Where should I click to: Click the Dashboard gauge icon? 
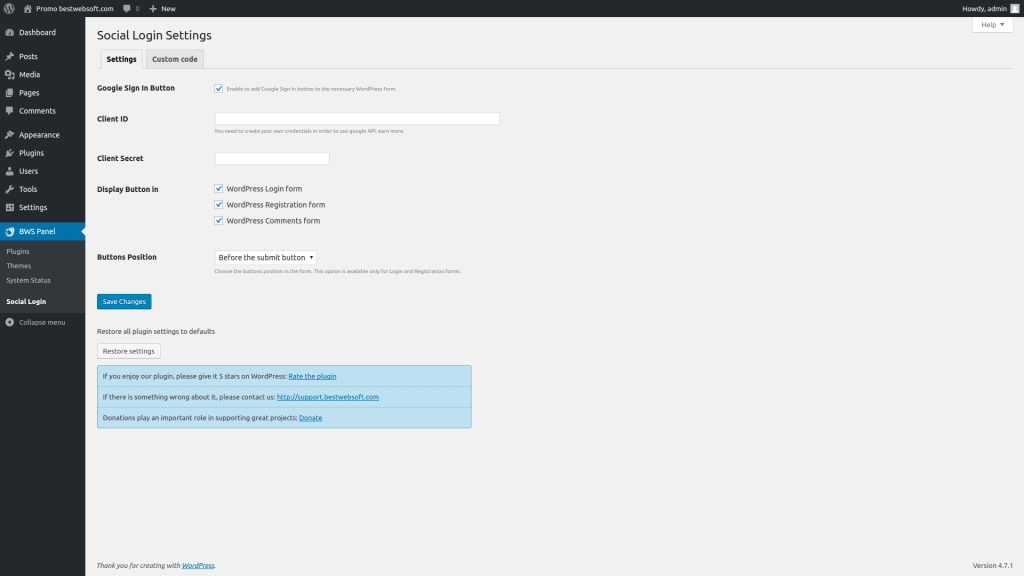coord(10,32)
